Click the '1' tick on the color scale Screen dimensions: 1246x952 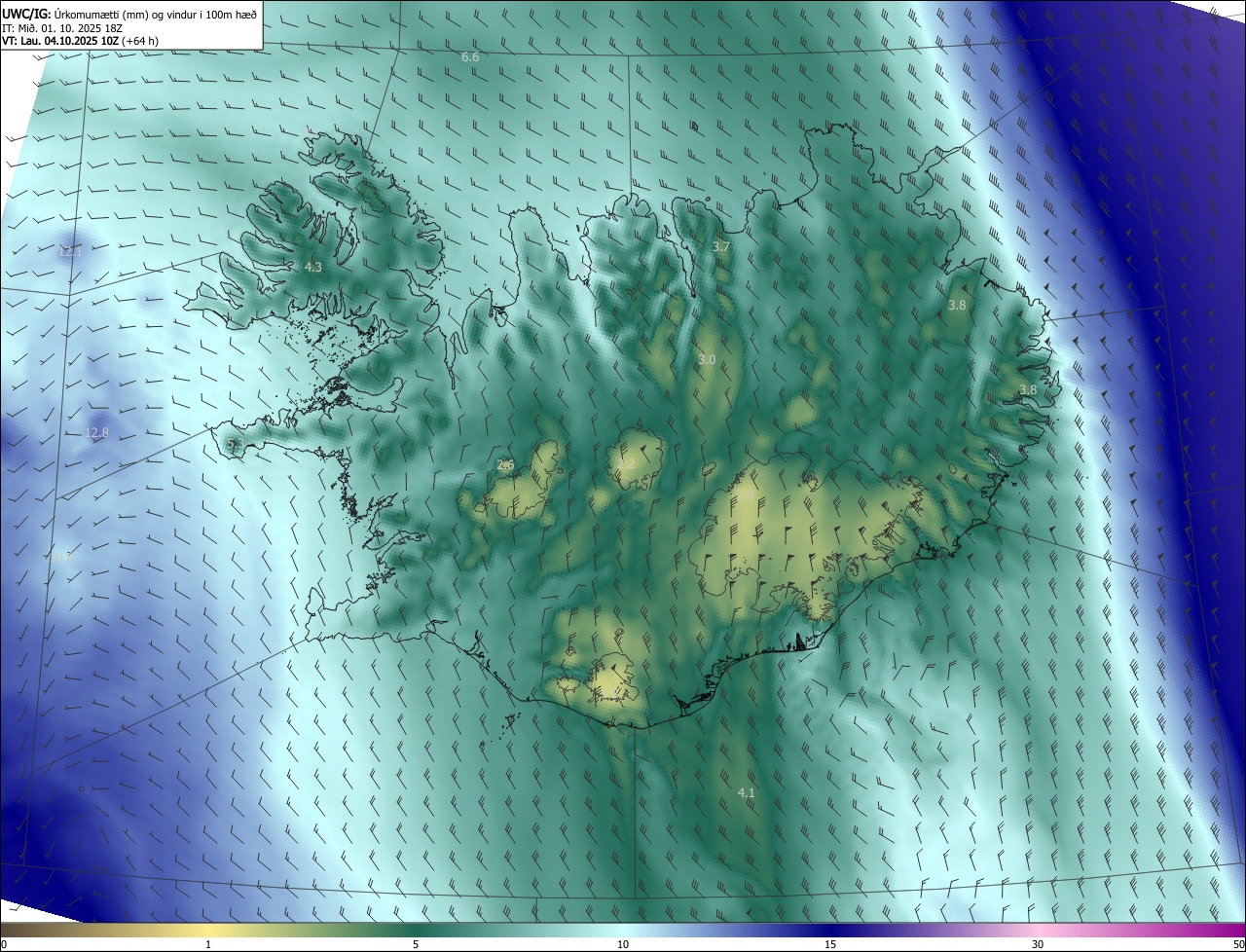(208, 944)
